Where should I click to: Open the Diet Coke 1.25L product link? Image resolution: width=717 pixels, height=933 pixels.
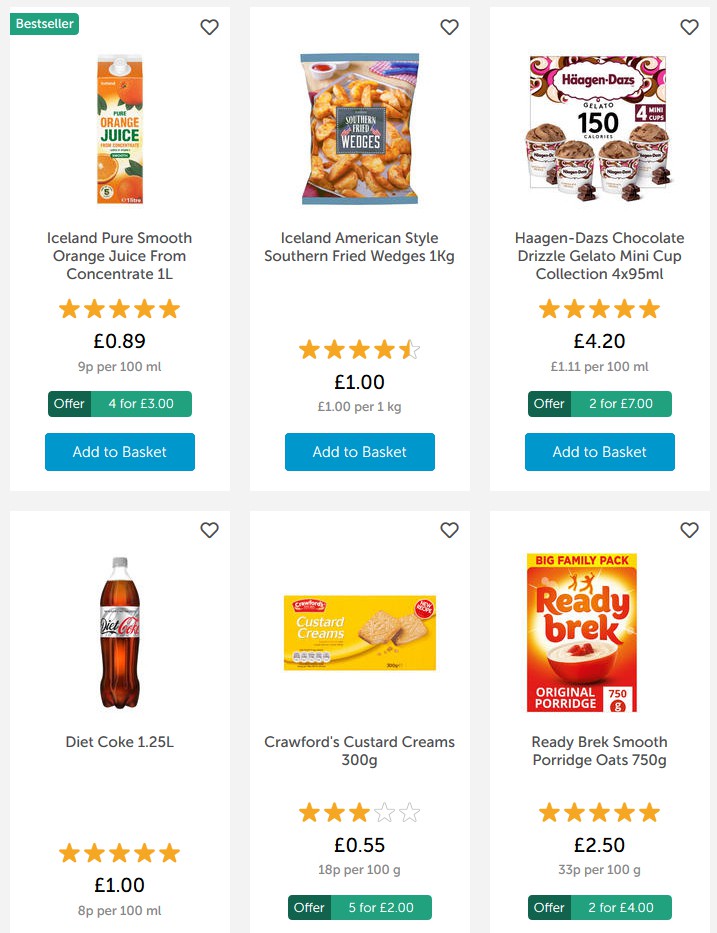coord(119,742)
